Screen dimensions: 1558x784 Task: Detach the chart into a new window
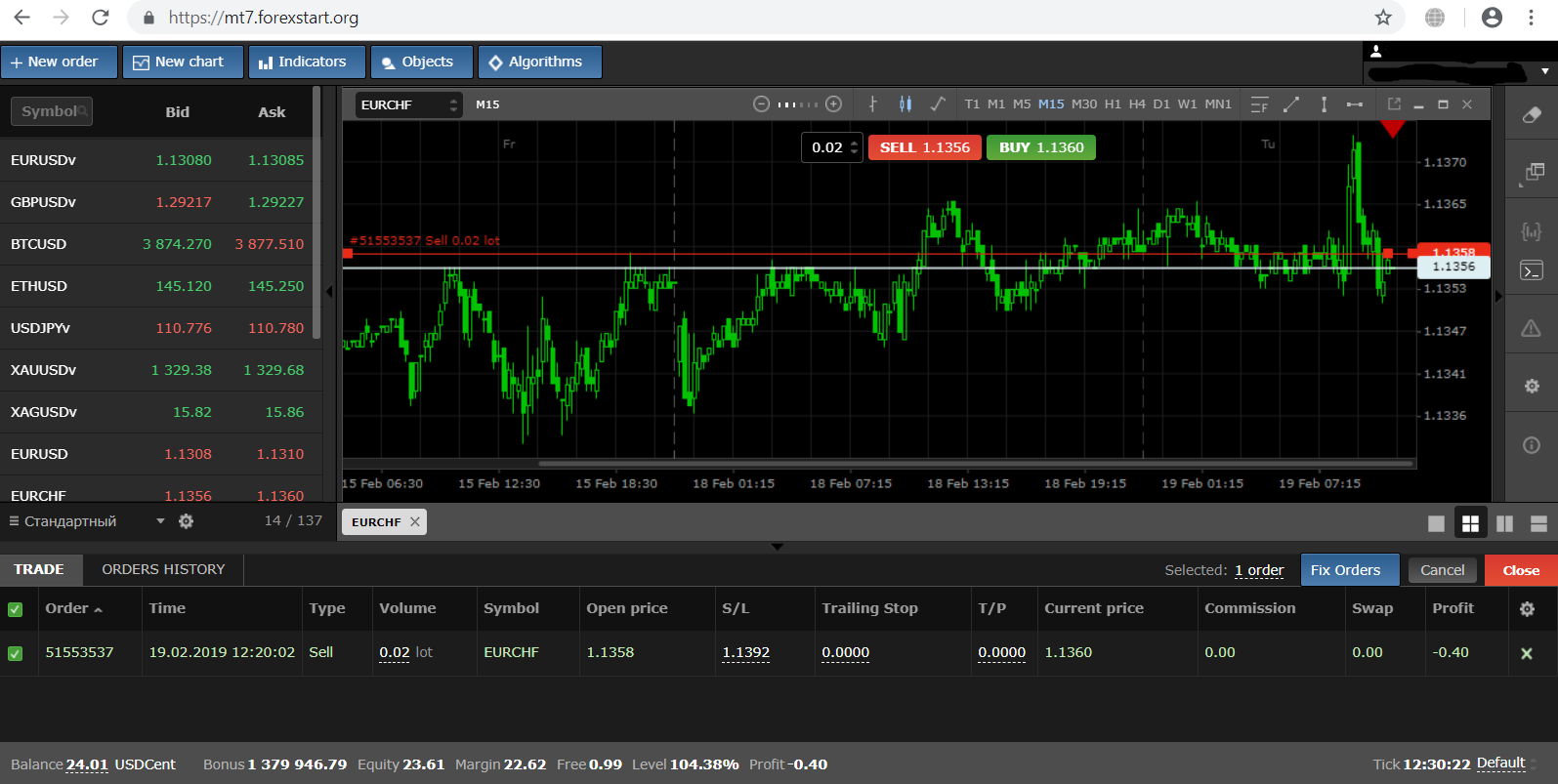[x=1394, y=103]
